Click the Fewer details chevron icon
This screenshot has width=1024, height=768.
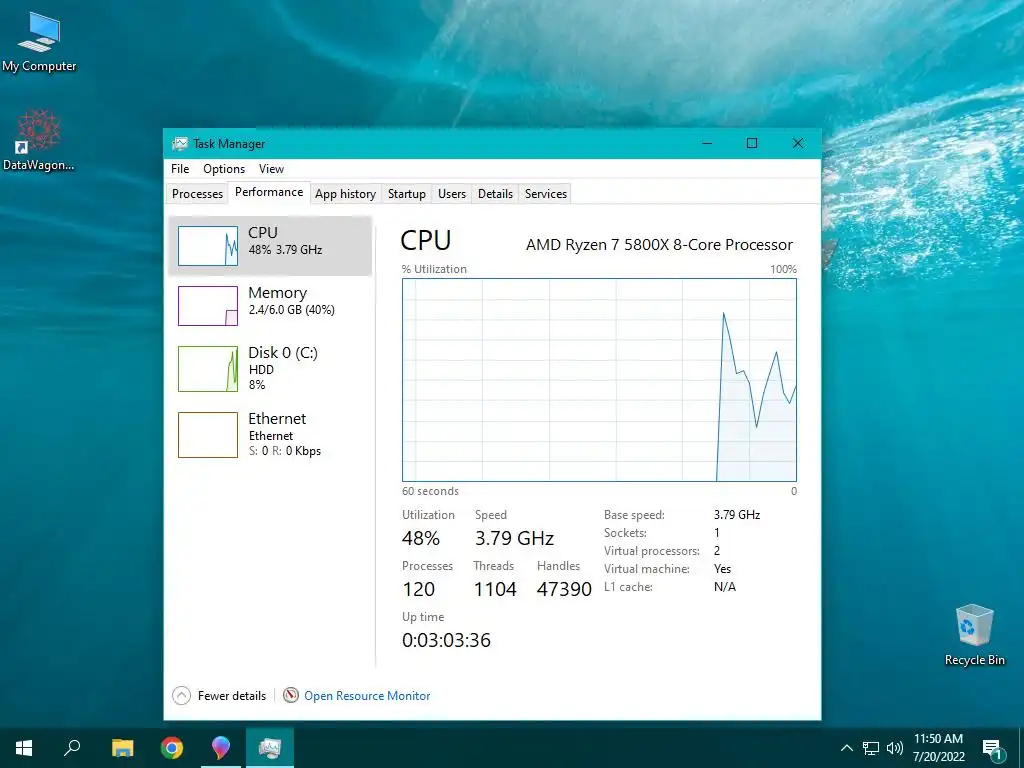182,696
